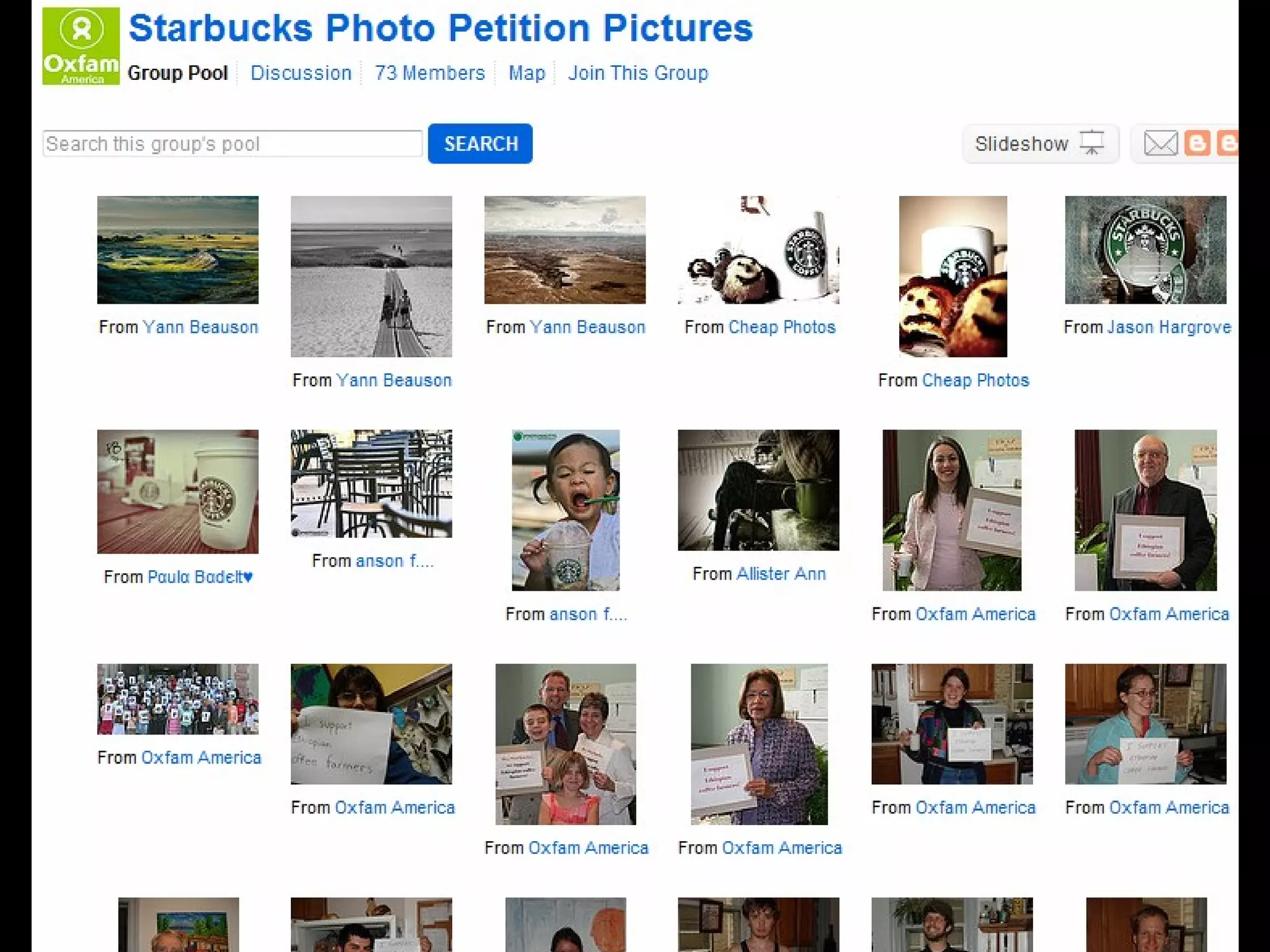Viewport: 1270px width, 952px height.
Task: View the 73 Members list
Action: [430, 73]
